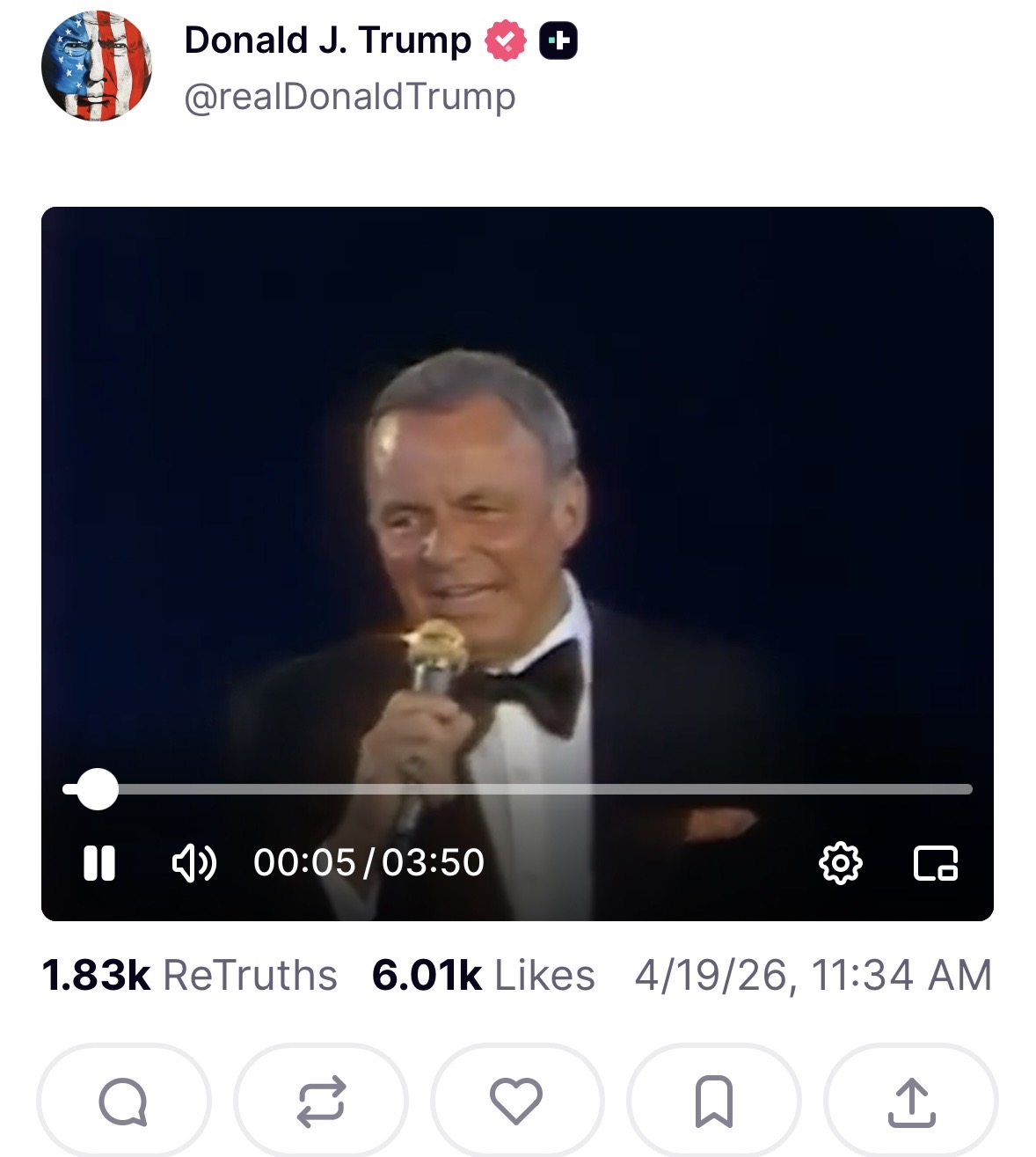
Task: Pause the playing video
Action: pos(99,863)
